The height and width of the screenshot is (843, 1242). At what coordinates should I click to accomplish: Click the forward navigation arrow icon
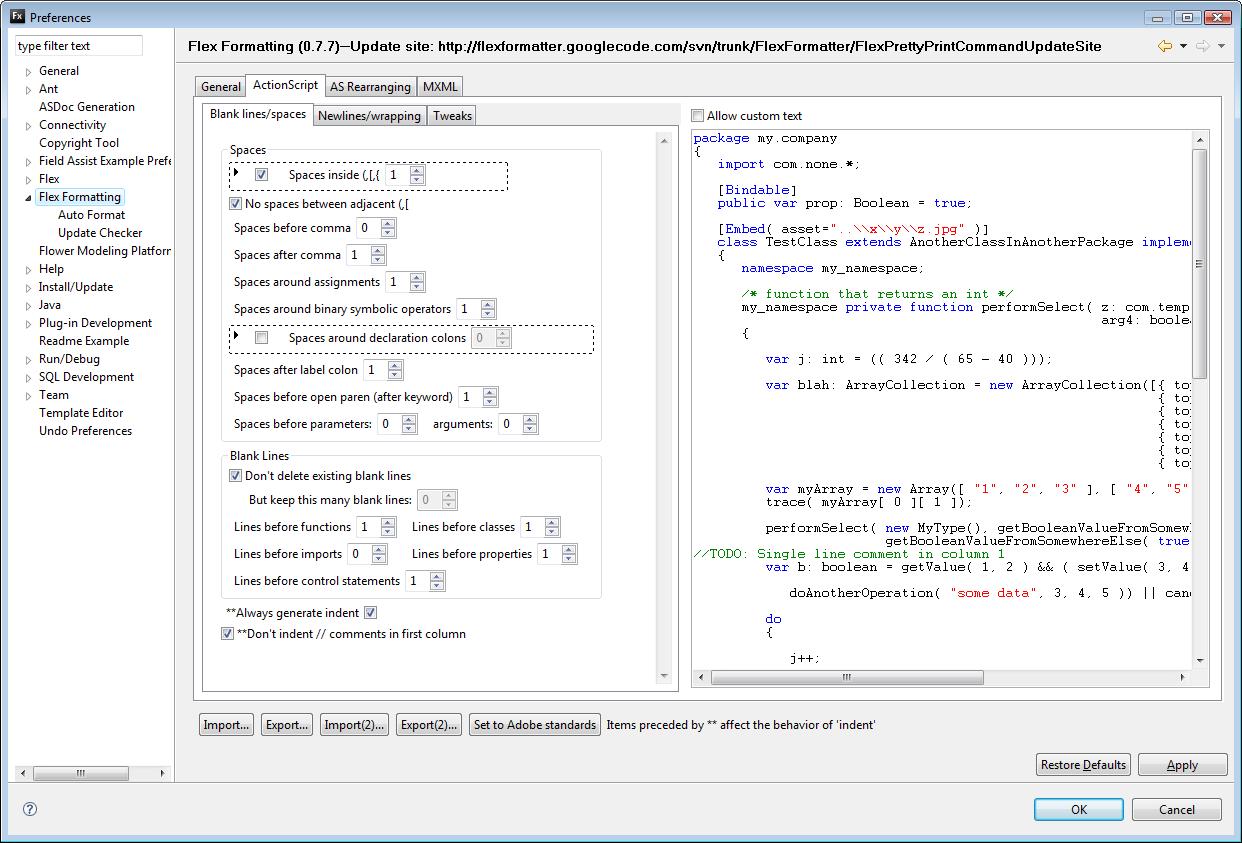[x=1203, y=46]
